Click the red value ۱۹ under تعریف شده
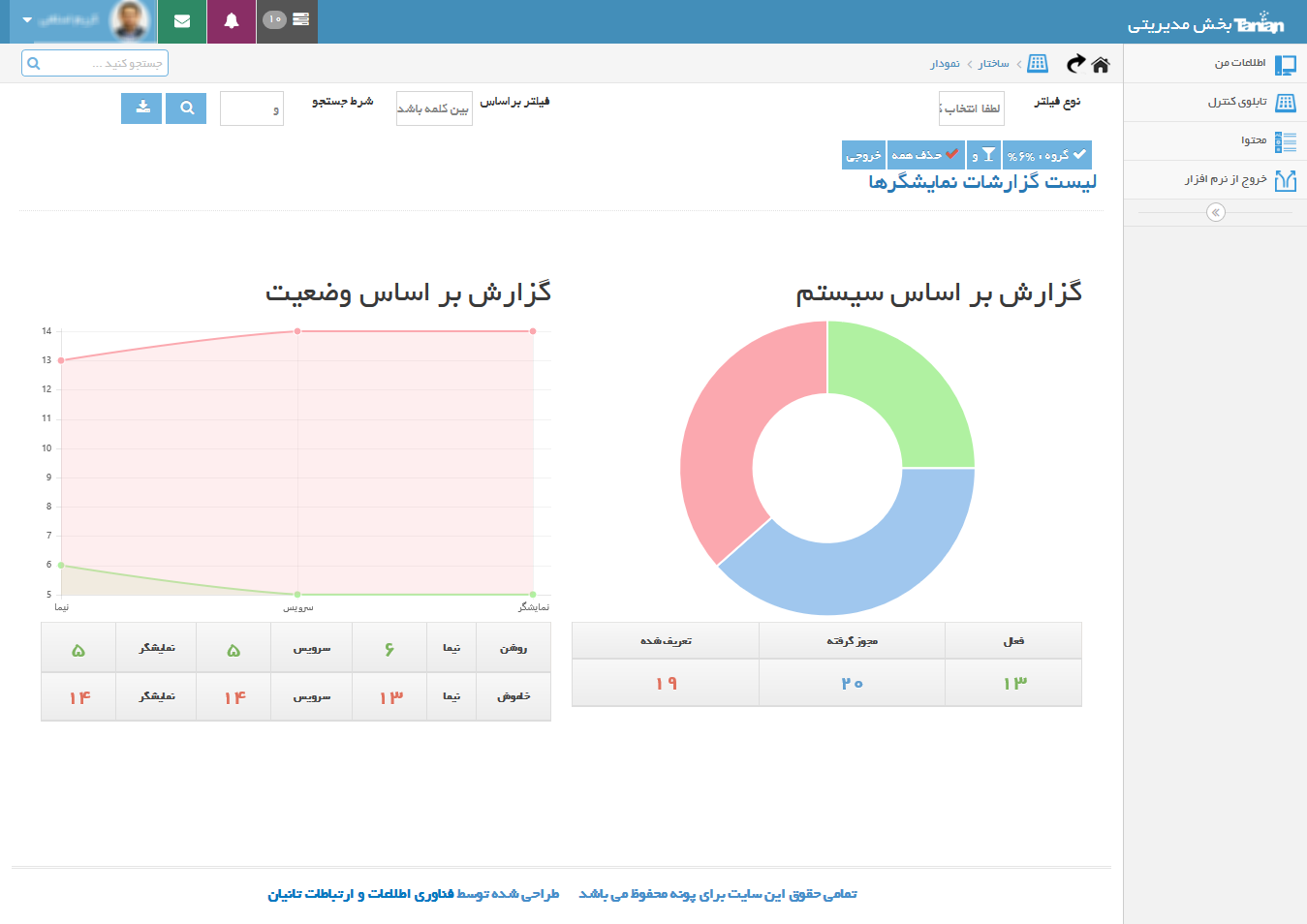Viewport: 1307px width, 924px height. [x=666, y=684]
